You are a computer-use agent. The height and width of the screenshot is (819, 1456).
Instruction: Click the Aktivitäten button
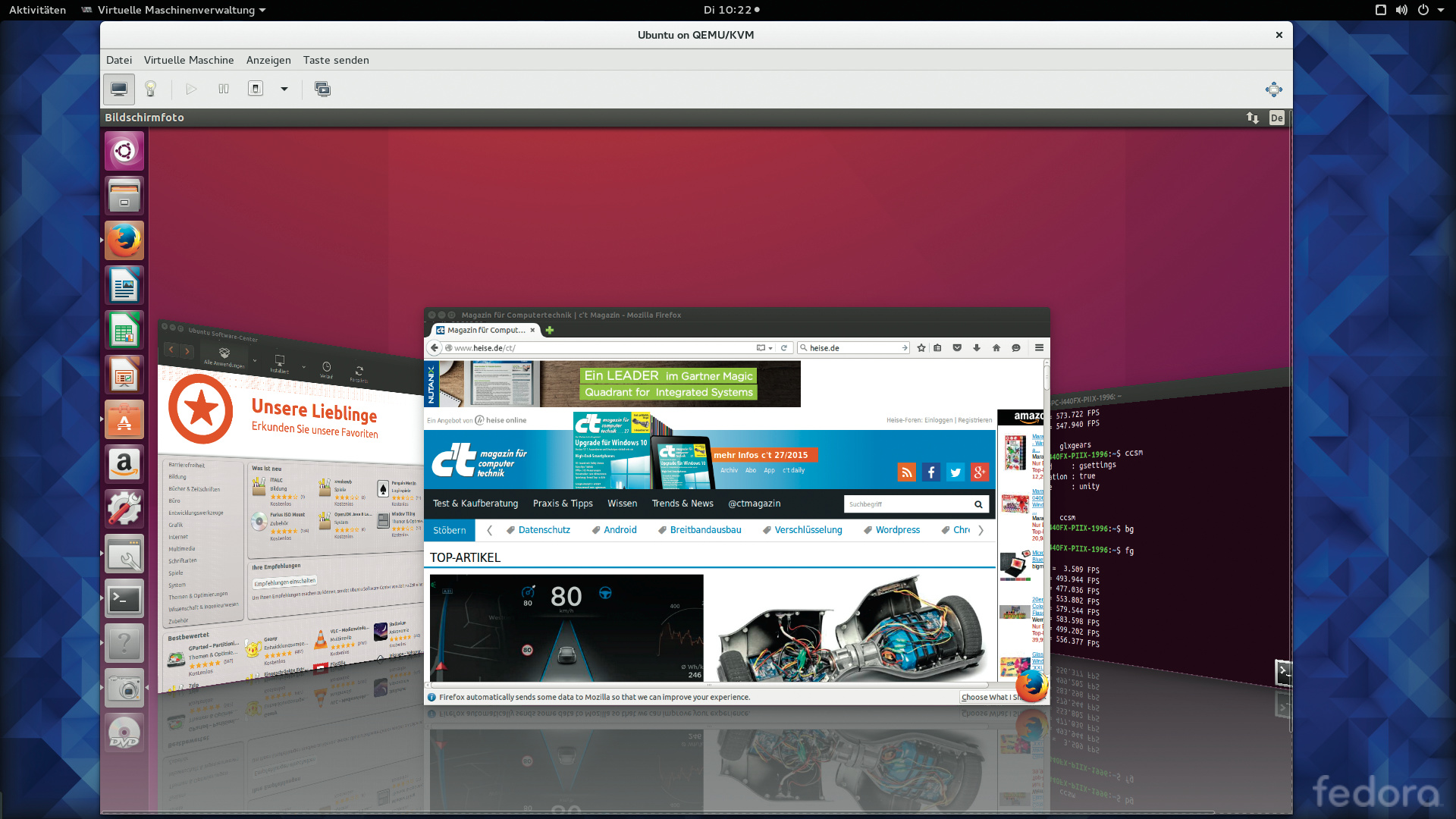click(37, 10)
